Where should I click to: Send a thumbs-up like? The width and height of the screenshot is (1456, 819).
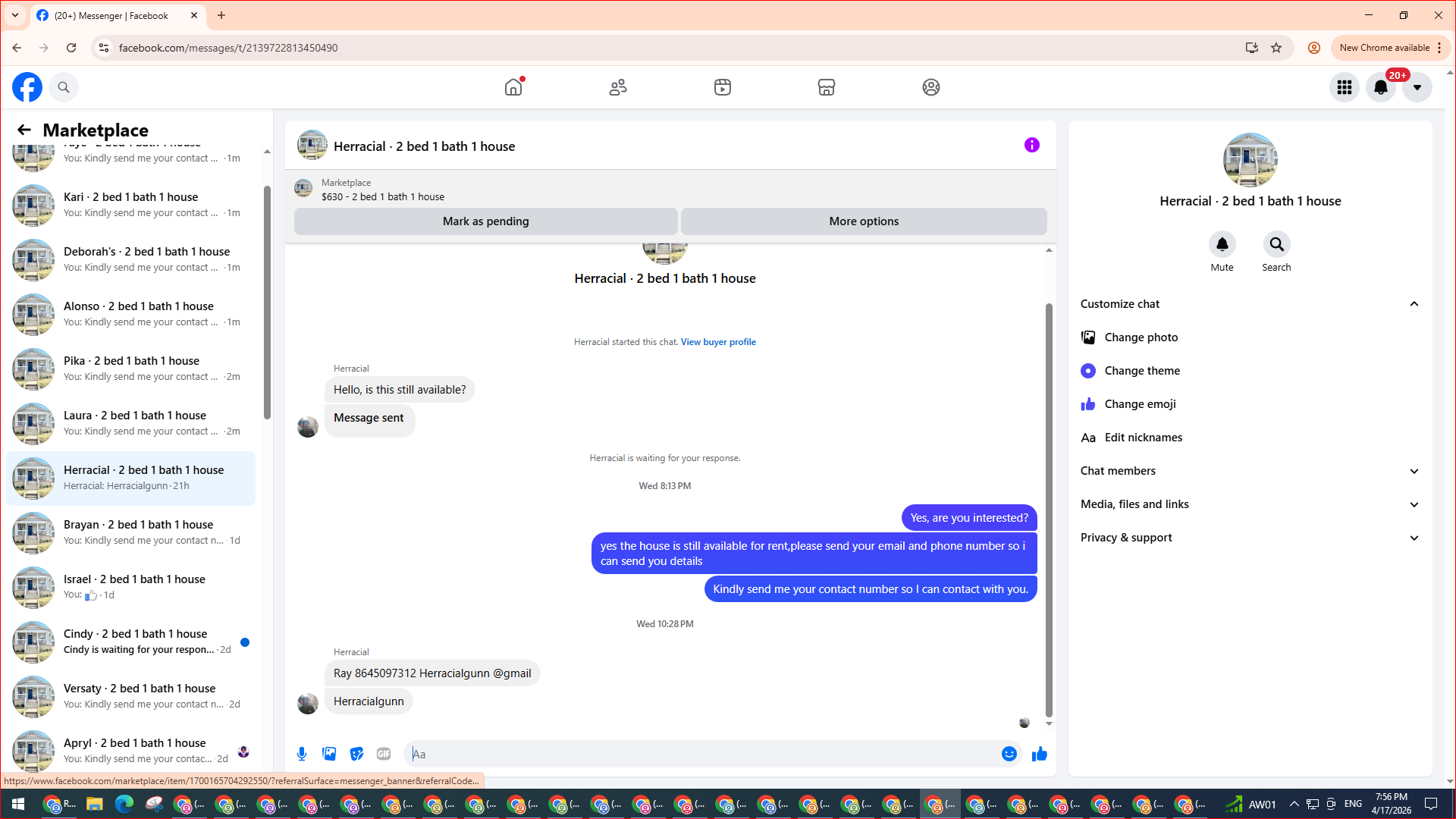click(1039, 754)
